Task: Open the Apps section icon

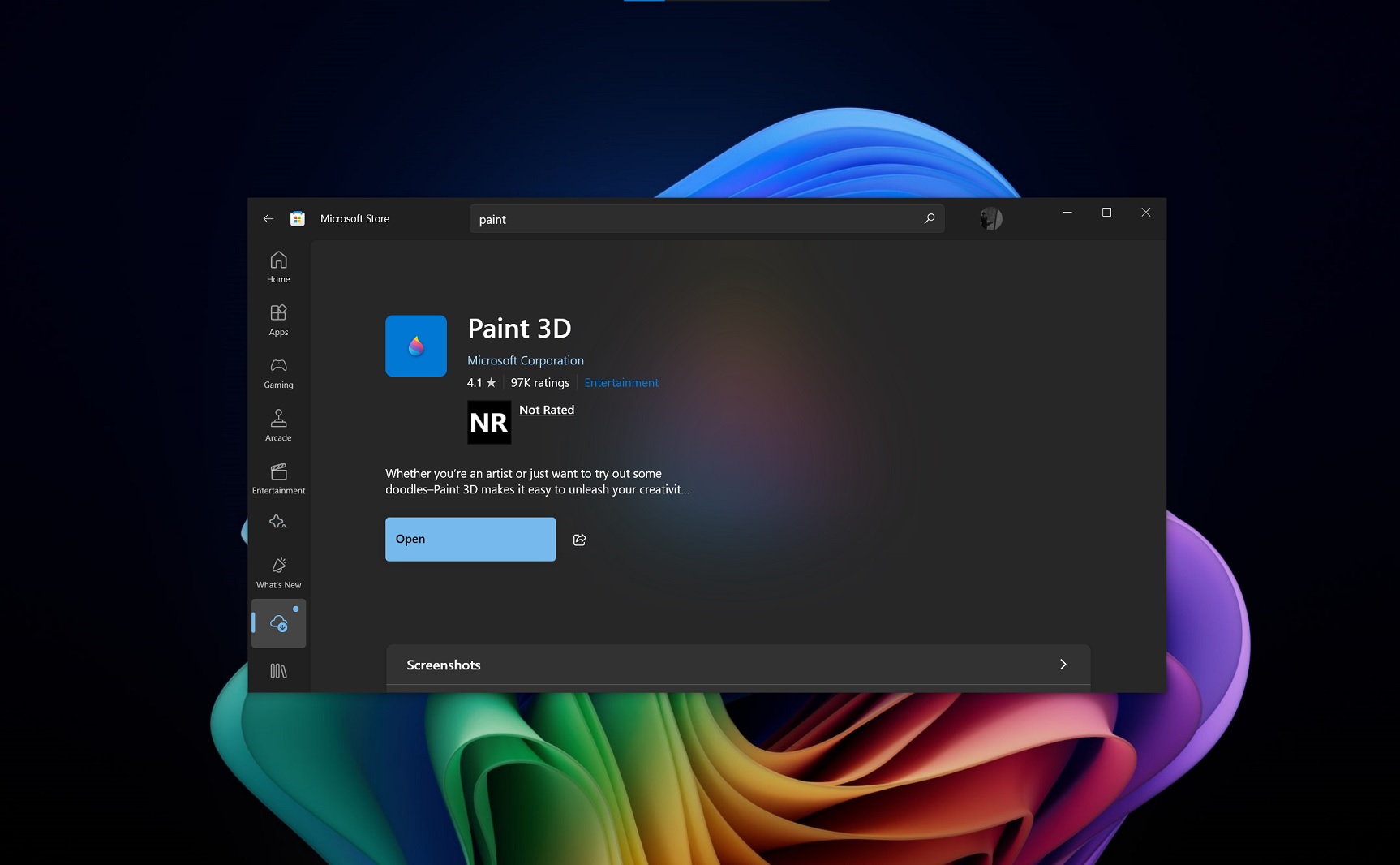Action: pos(278,318)
